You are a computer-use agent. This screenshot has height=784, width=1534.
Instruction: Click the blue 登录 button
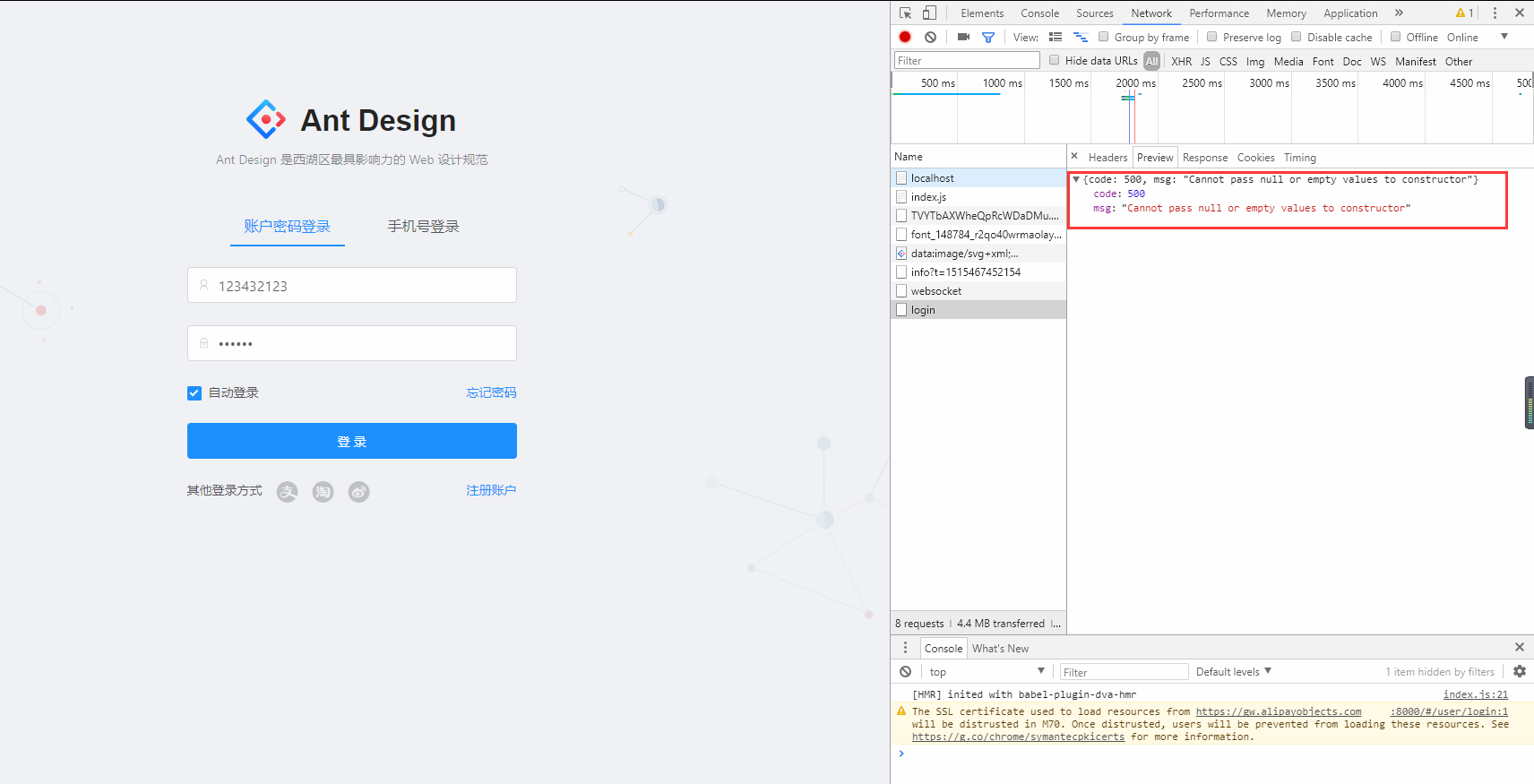point(352,441)
